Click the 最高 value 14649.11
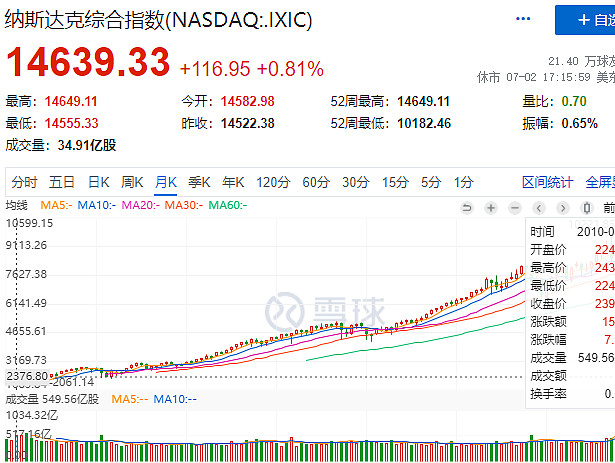This screenshot has width=615, height=463. pos(71,102)
